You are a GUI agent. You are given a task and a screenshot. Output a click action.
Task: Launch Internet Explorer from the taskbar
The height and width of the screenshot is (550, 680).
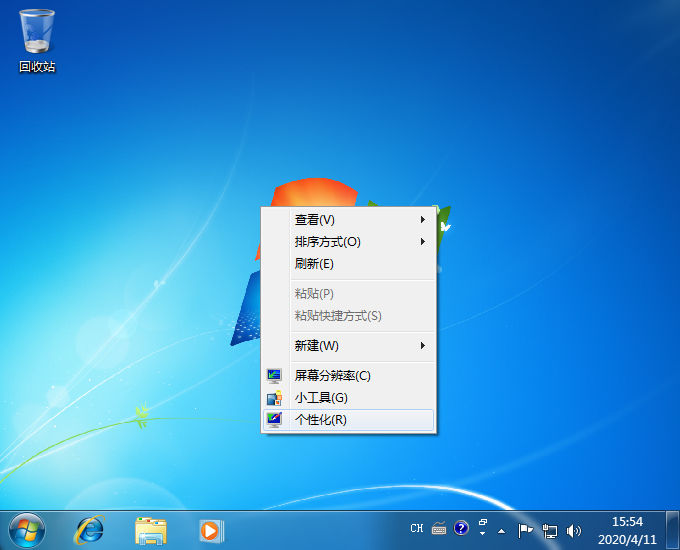tap(89, 529)
